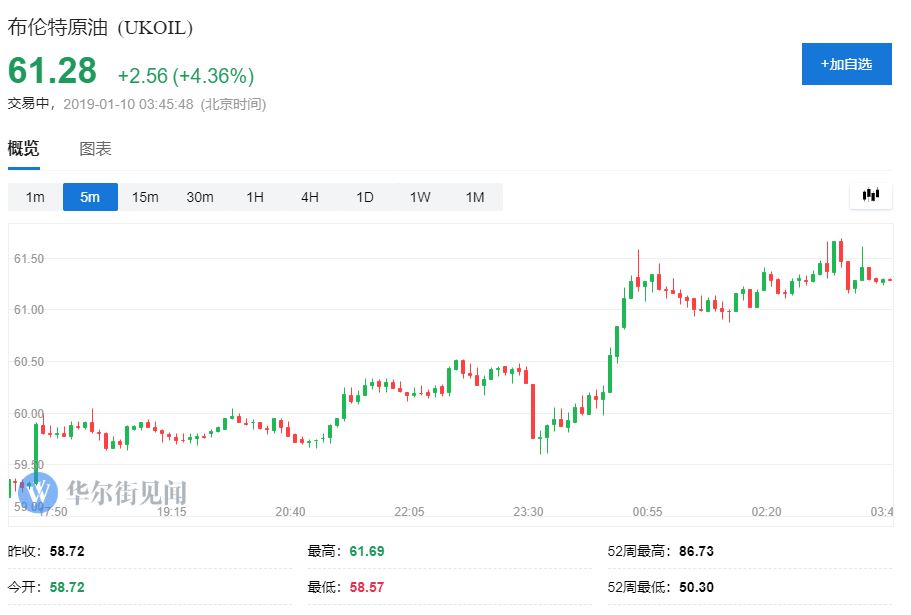The image size is (911, 615).
Task: Click the 最高 61.69 value
Action: [x=366, y=551]
